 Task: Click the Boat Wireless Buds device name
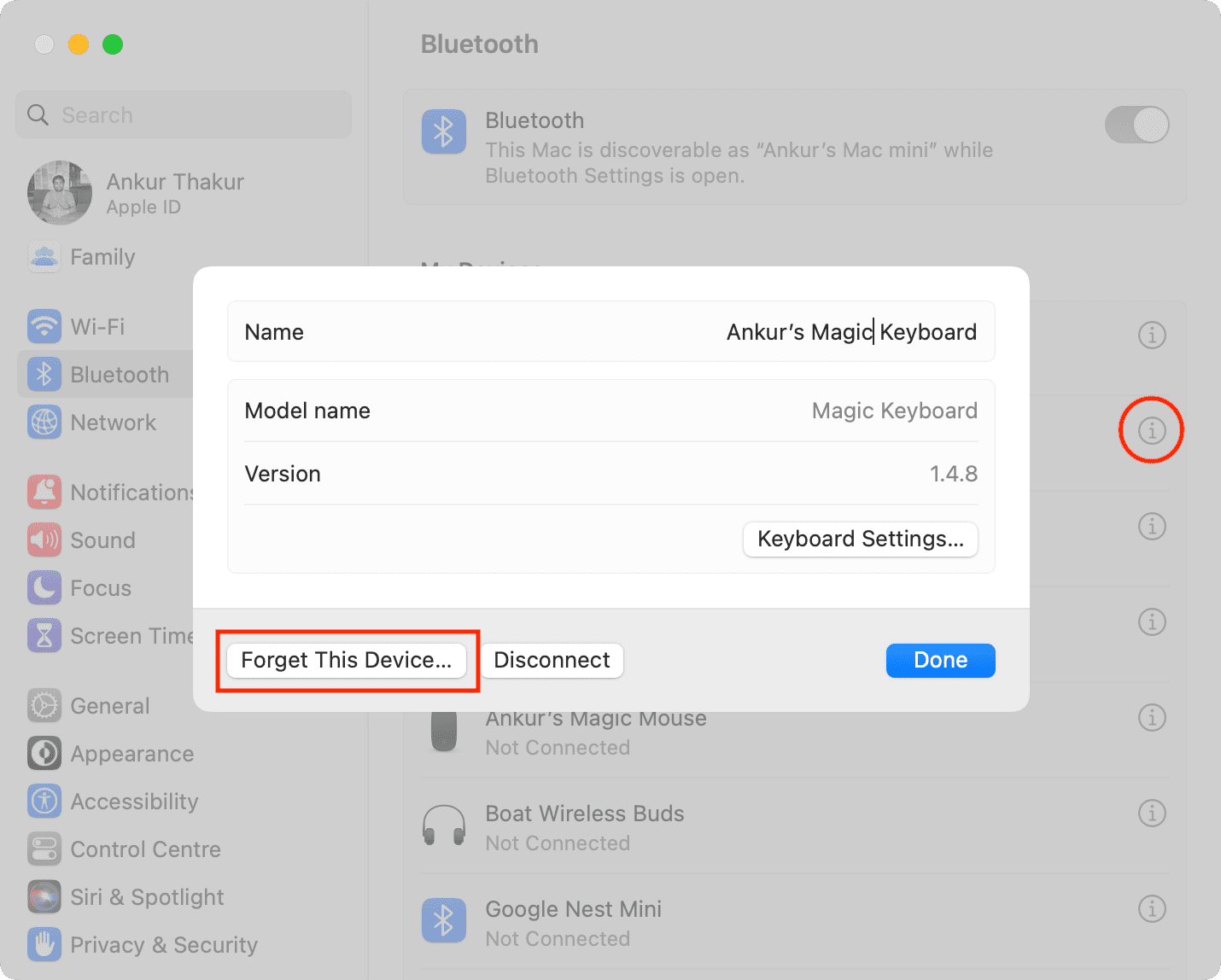585,813
